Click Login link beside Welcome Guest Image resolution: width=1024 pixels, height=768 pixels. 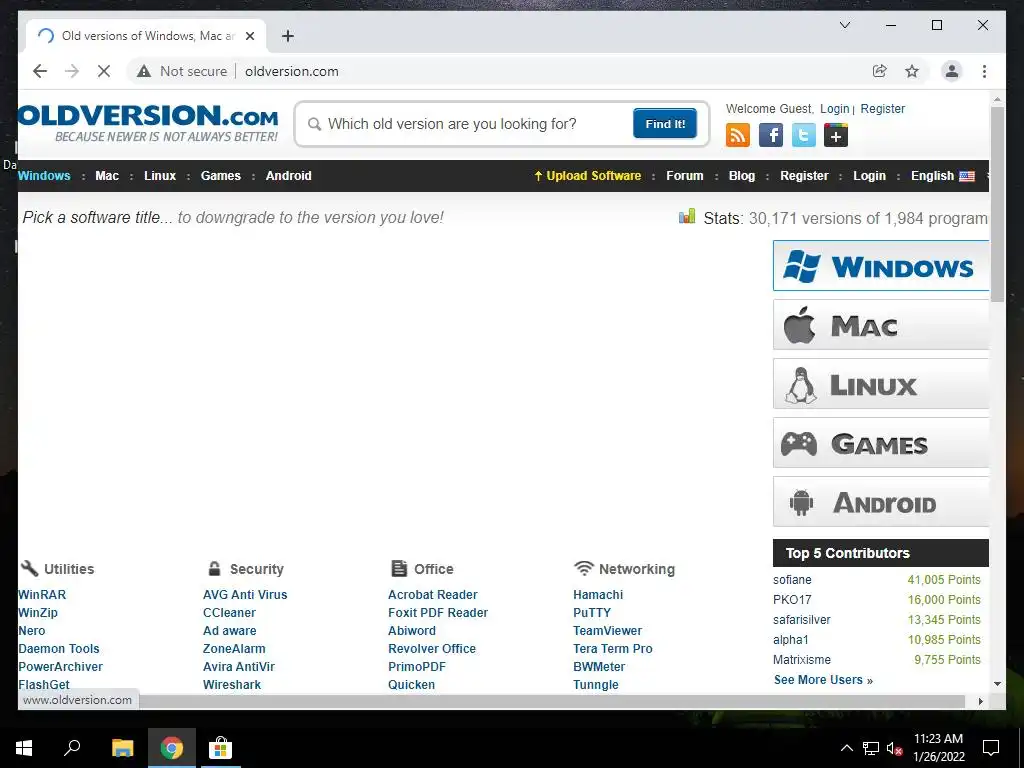tap(835, 109)
